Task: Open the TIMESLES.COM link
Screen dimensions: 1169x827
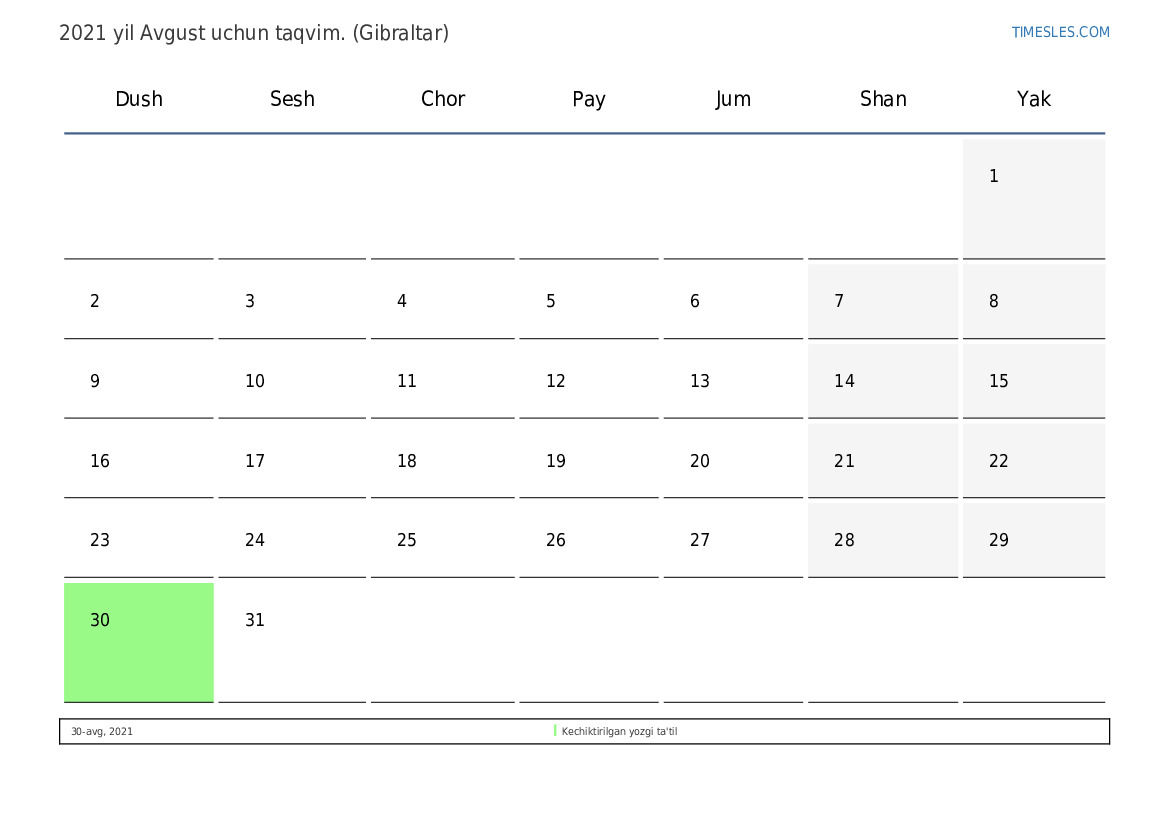Action: click(1060, 32)
